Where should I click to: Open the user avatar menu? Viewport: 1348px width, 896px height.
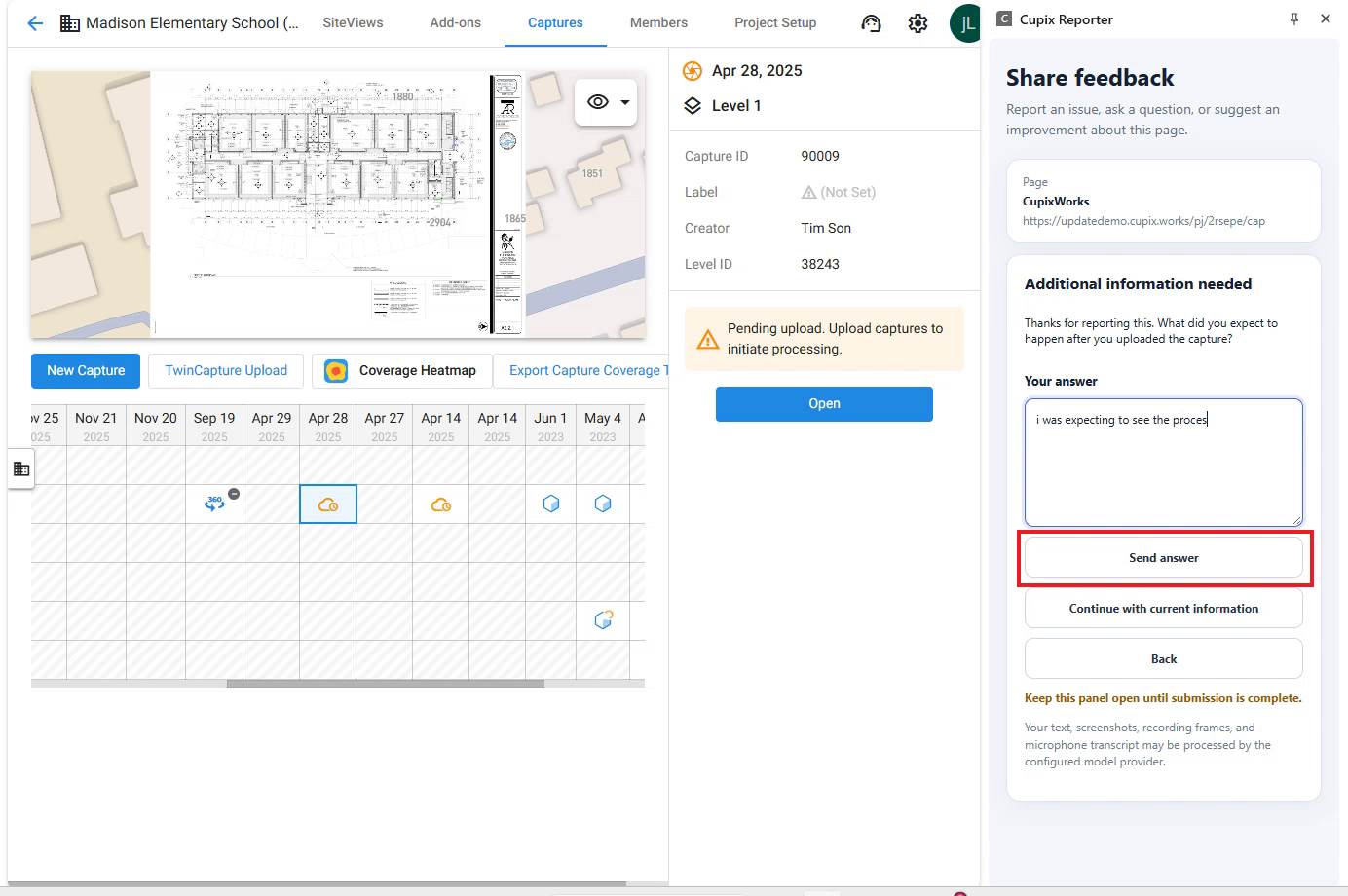965,23
